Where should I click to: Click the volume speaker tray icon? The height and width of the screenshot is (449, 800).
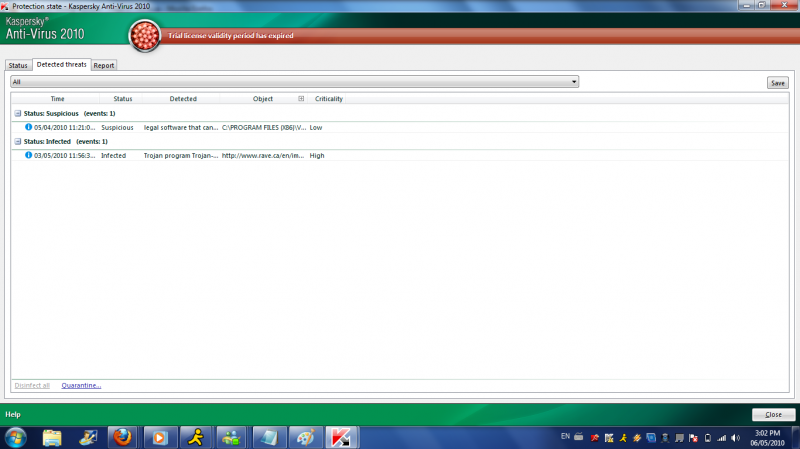click(x=735, y=438)
